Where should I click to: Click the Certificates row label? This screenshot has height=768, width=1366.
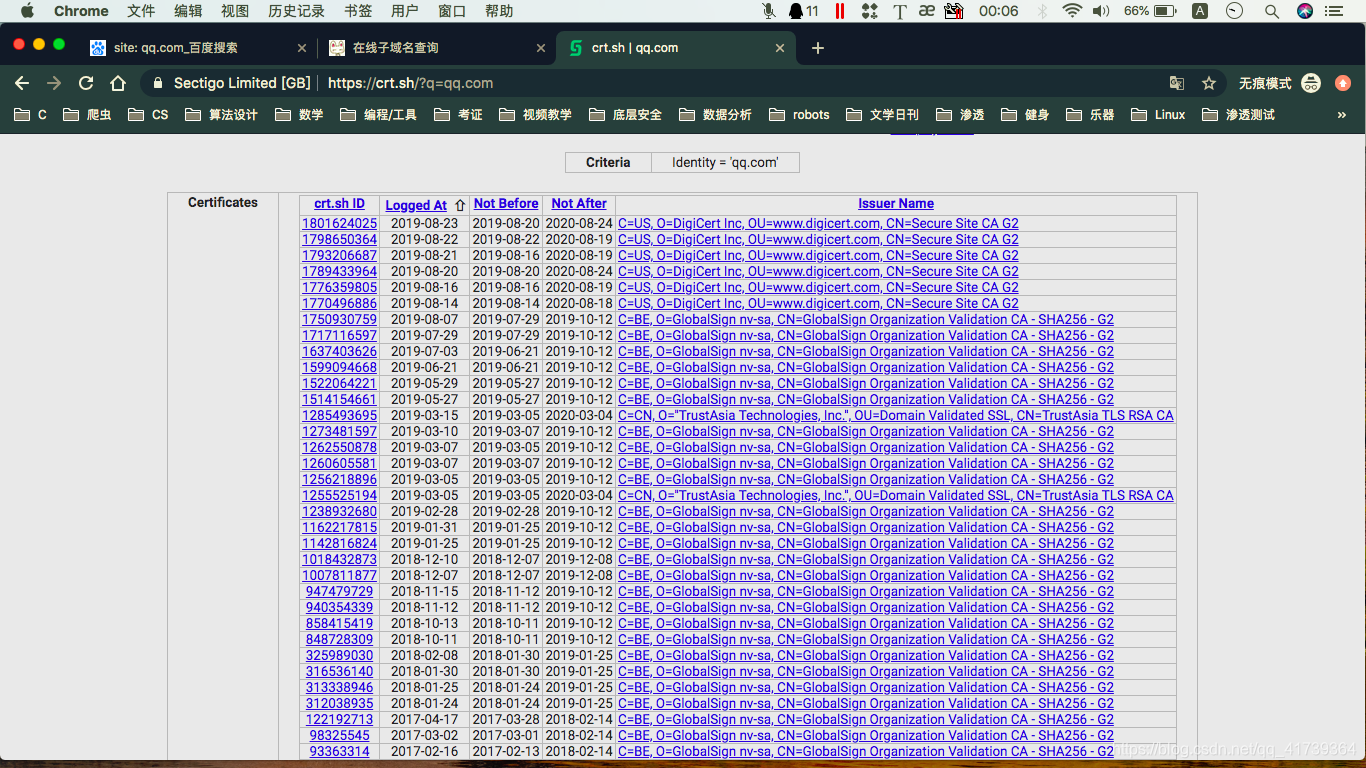click(223, 202)
